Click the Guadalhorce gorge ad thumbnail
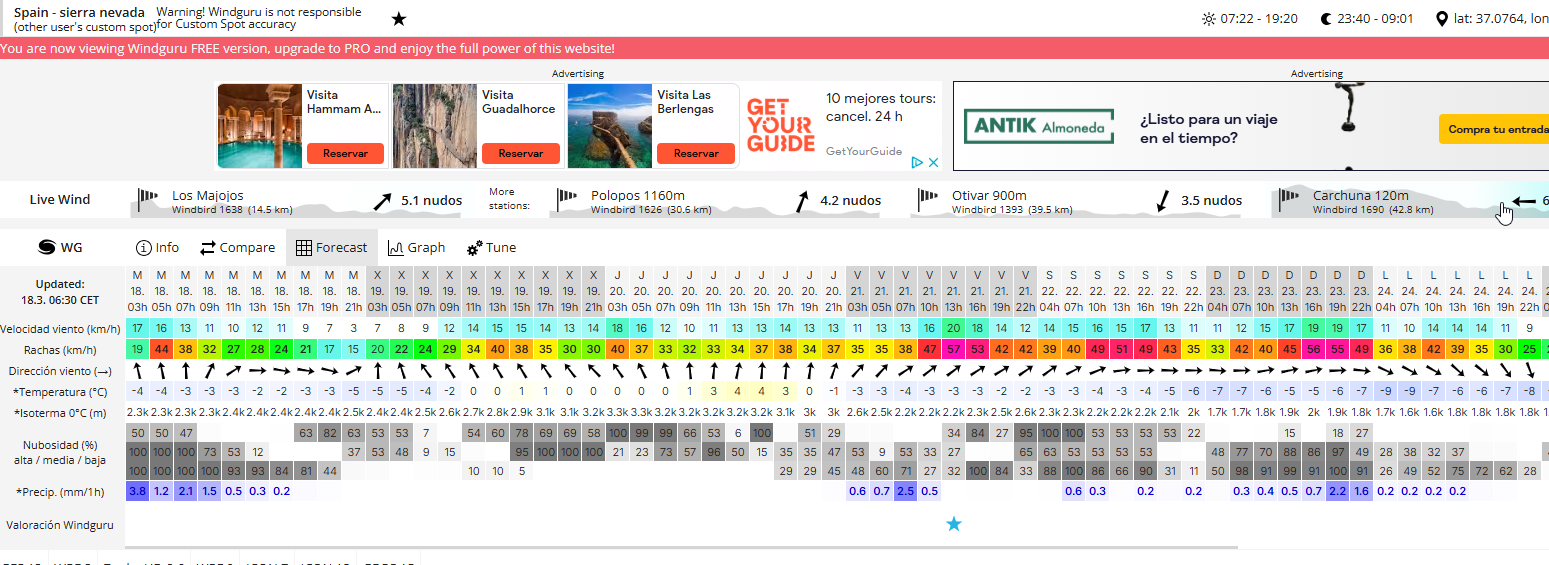1549x565 pixels. click(434, 126)
